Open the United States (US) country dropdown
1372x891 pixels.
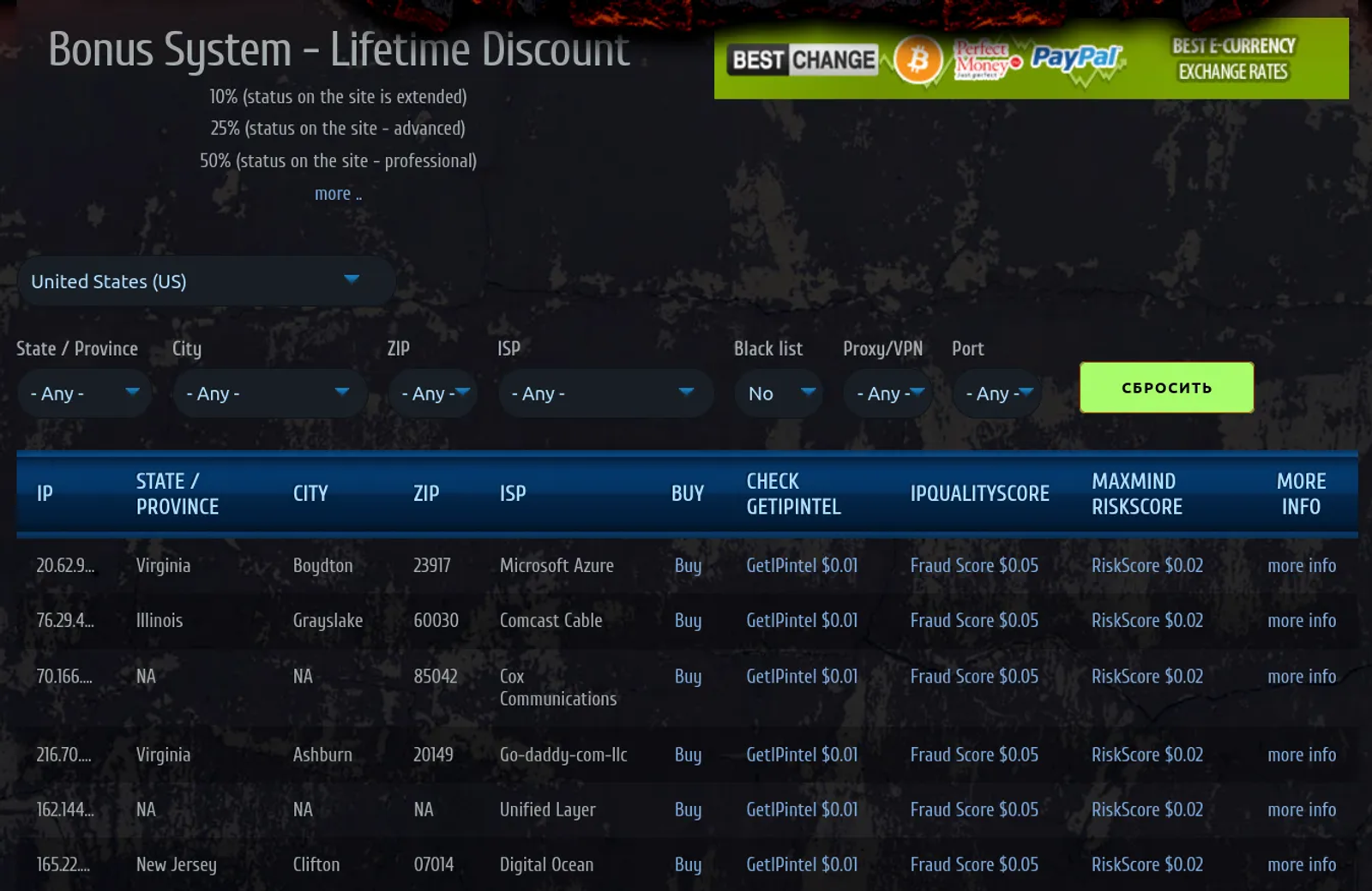206,281
